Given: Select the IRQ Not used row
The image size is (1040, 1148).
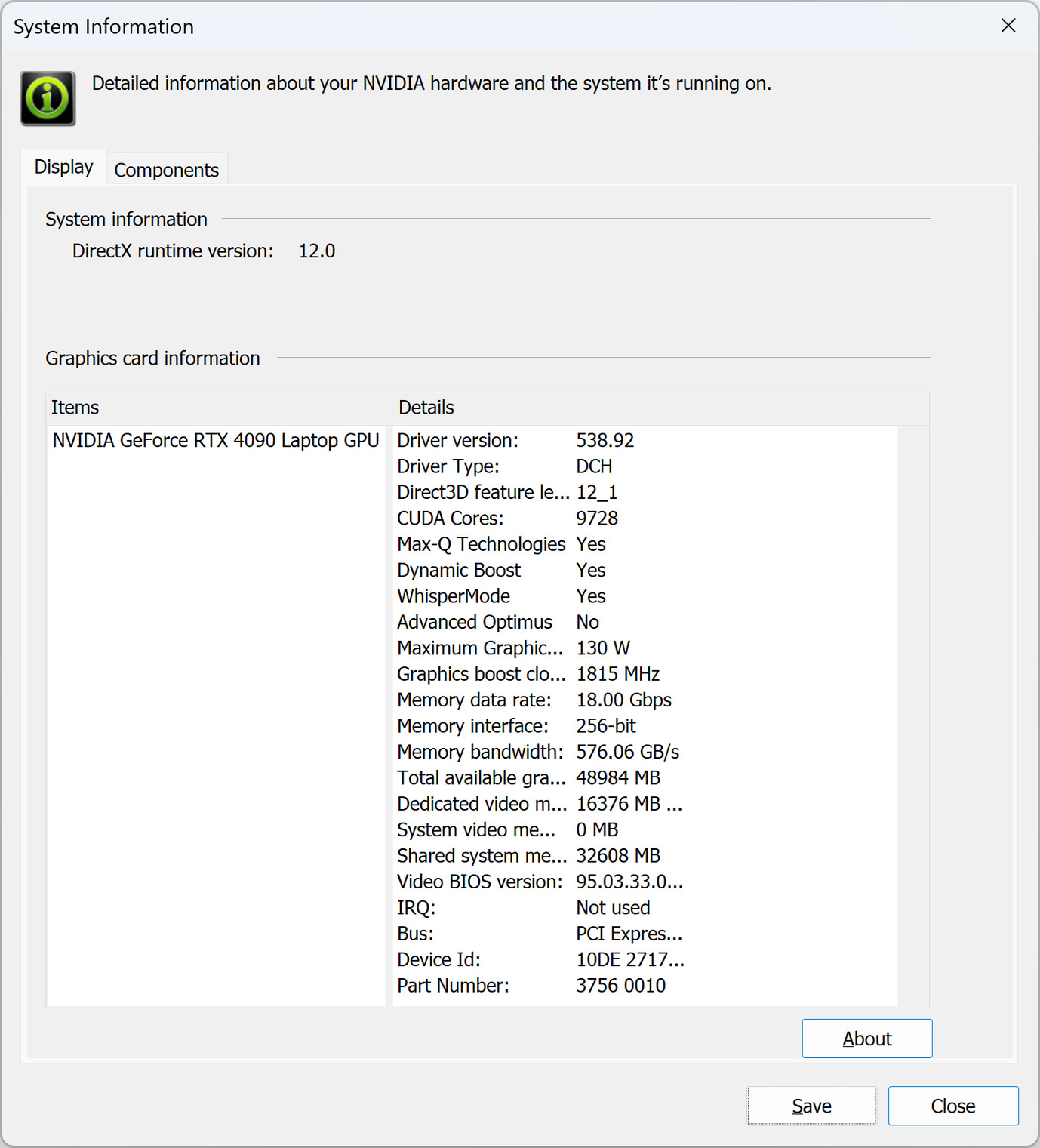Looking at the screenshot, I should click(x=645, y=908).
